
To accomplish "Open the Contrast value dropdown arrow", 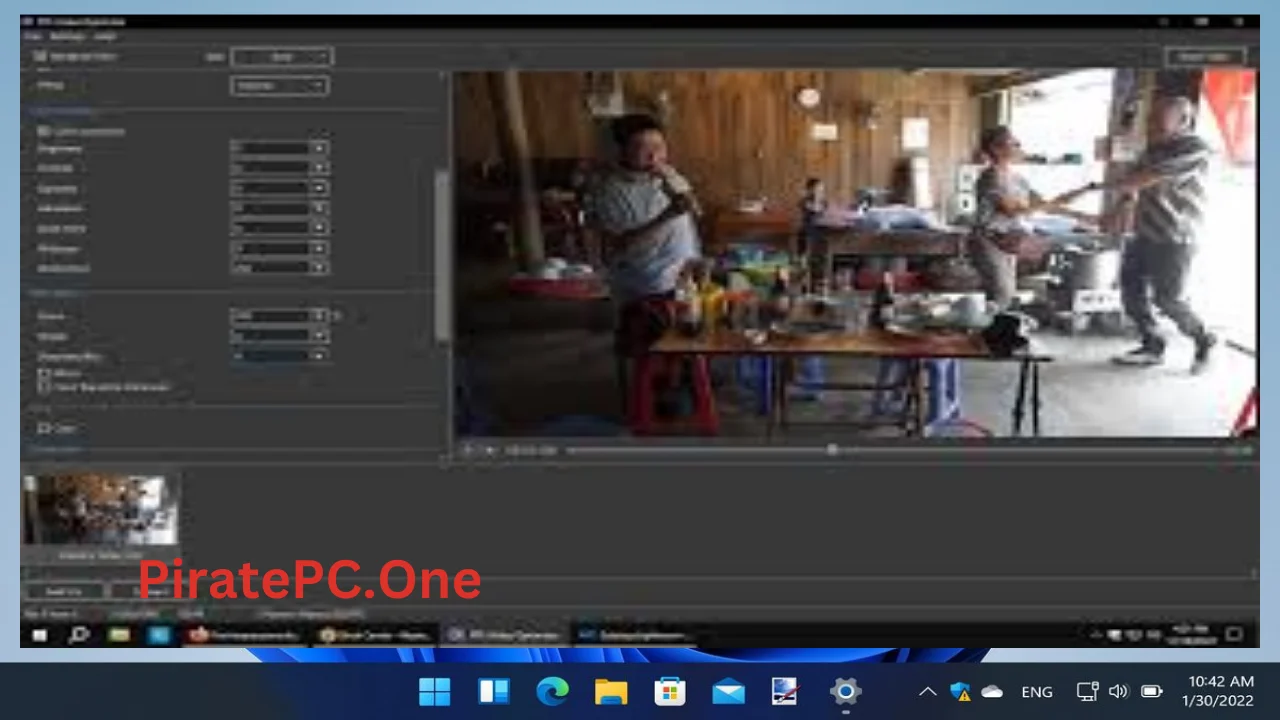I will 319,168.
